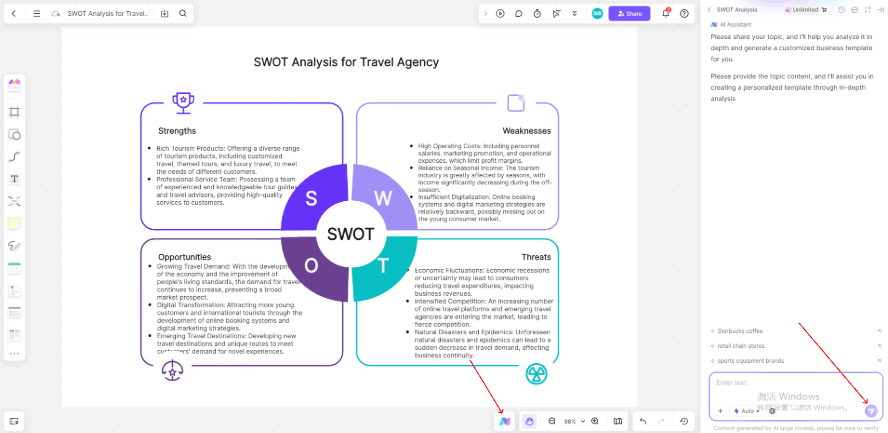Click the export/download file icon
Screen dimensions: 888x433
164,14
